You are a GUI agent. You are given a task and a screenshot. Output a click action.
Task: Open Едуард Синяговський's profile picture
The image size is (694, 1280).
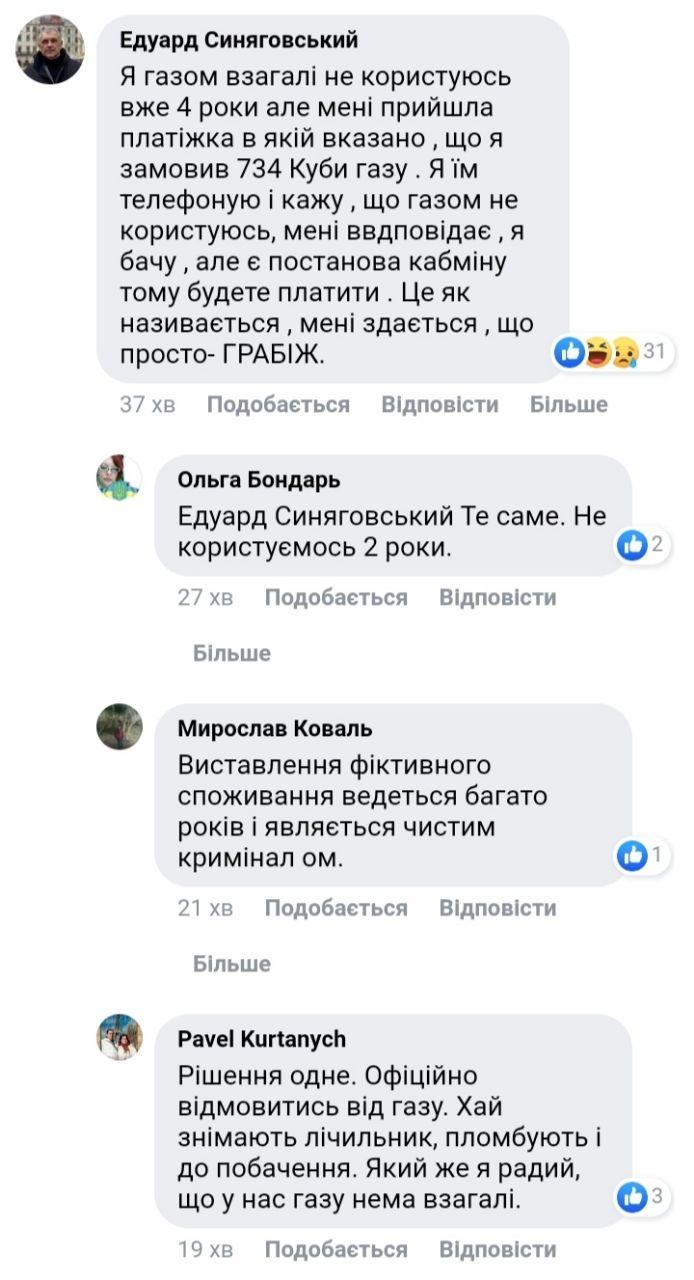tap(50, 50)
